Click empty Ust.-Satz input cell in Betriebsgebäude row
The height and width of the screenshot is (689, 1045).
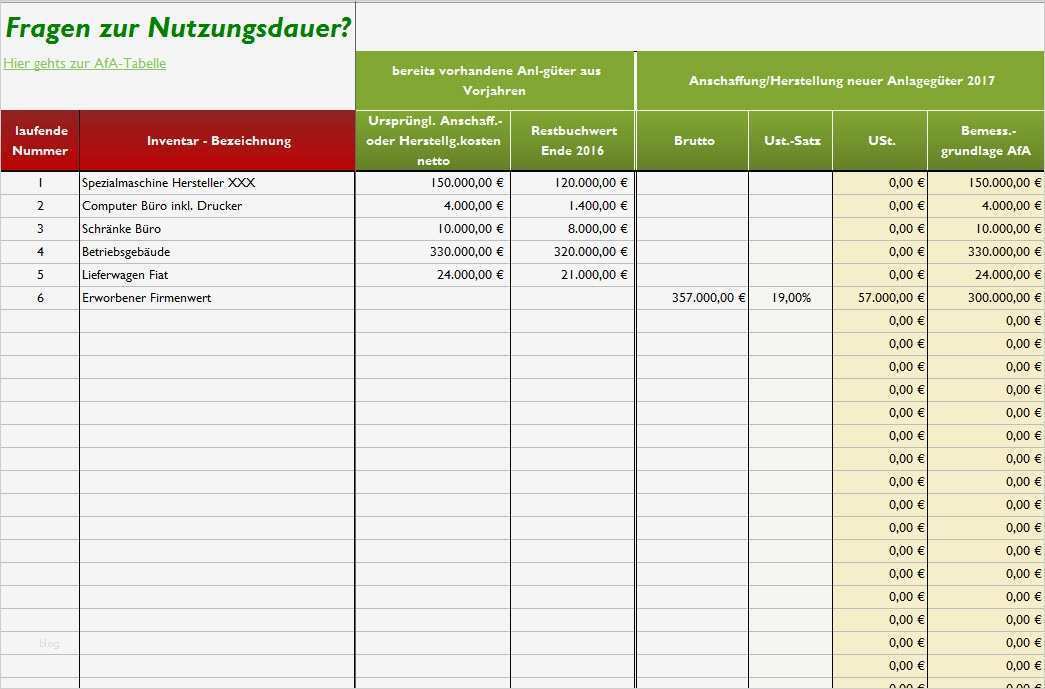(x=791, y=252)
